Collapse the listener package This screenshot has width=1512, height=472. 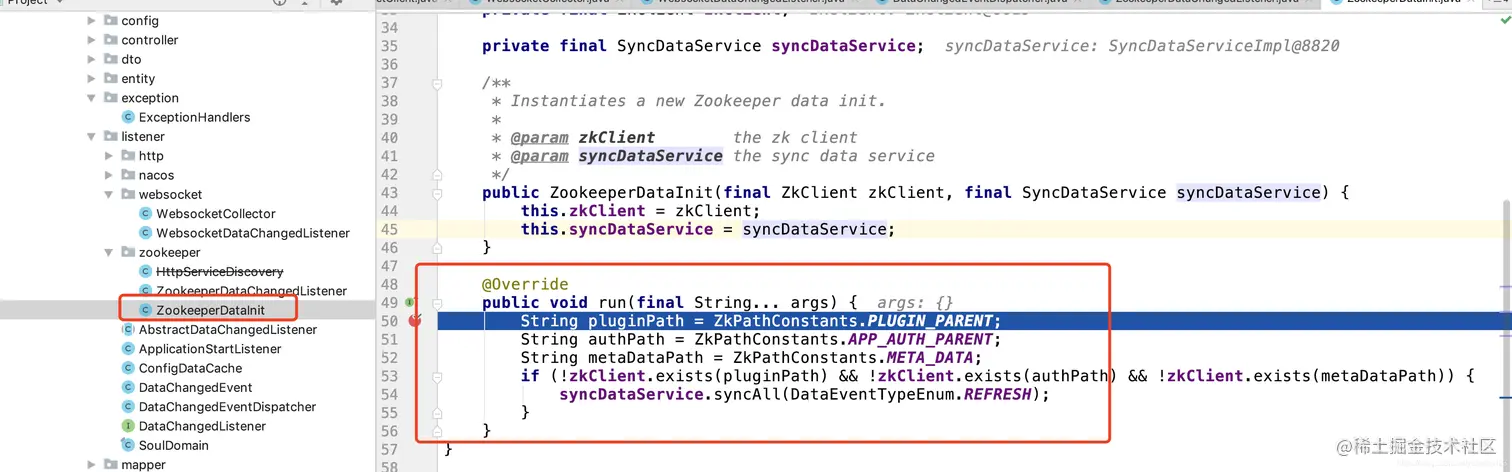[x=92, y=136]
